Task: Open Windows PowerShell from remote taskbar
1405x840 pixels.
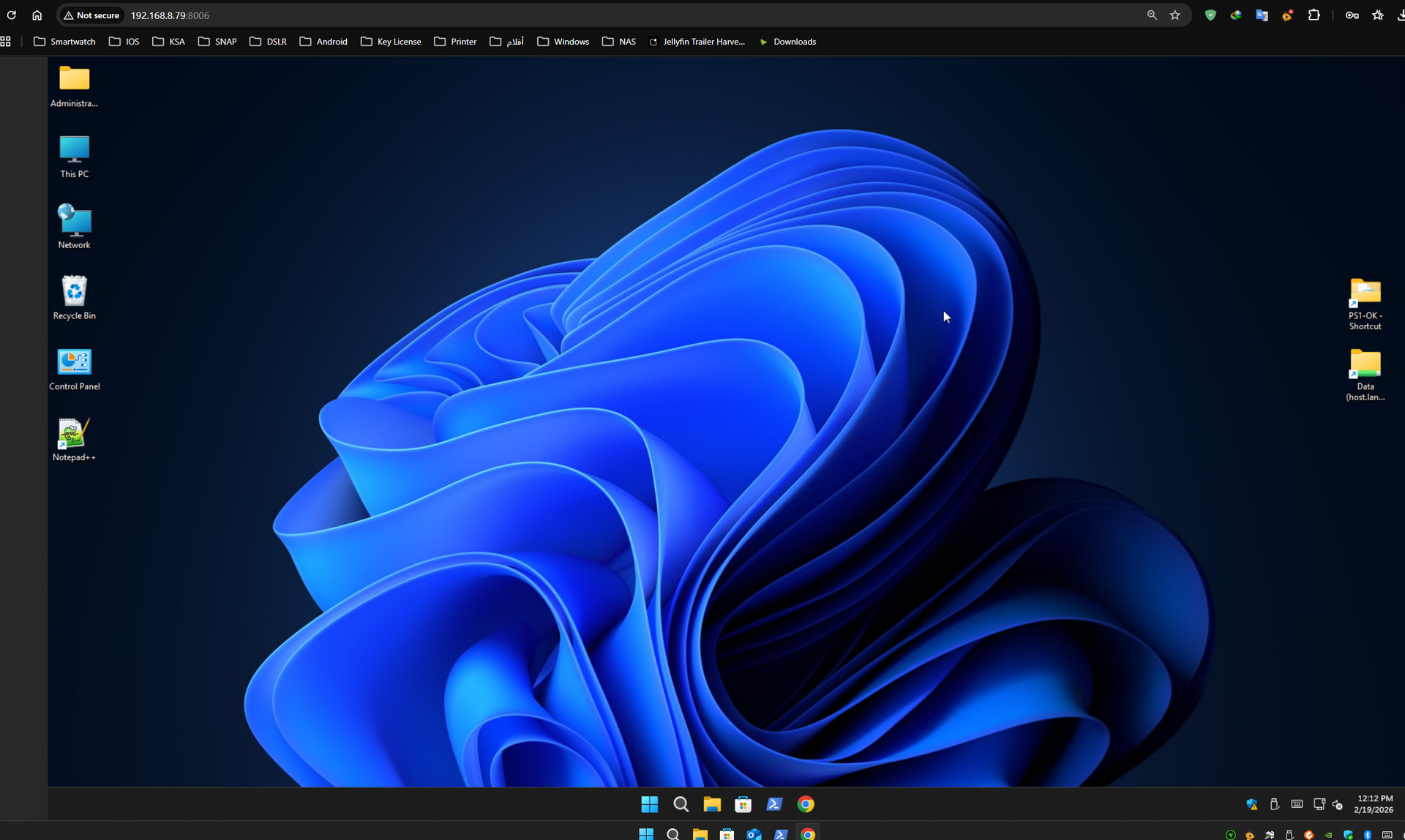Action: tap(774, 804)
